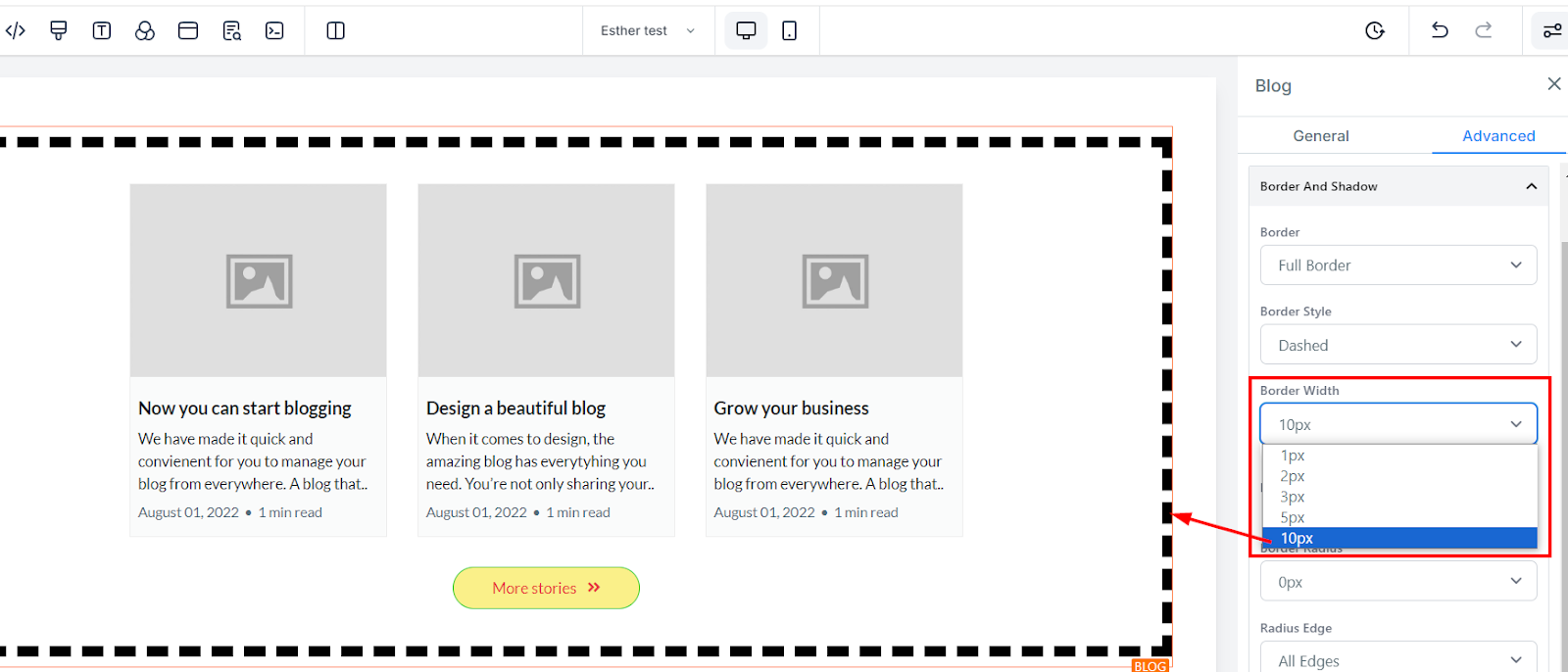Viewport: 1568px width, 672px height.
Task: Switch to the Advanced tab
Action: pos(1498,136)
